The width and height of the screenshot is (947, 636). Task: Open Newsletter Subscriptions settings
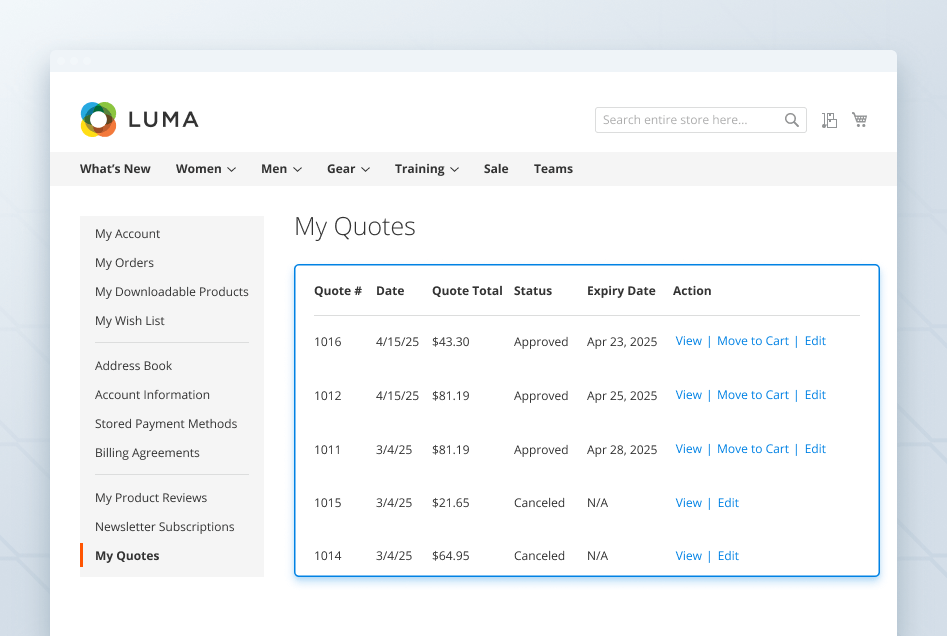[x=164, y=526]
